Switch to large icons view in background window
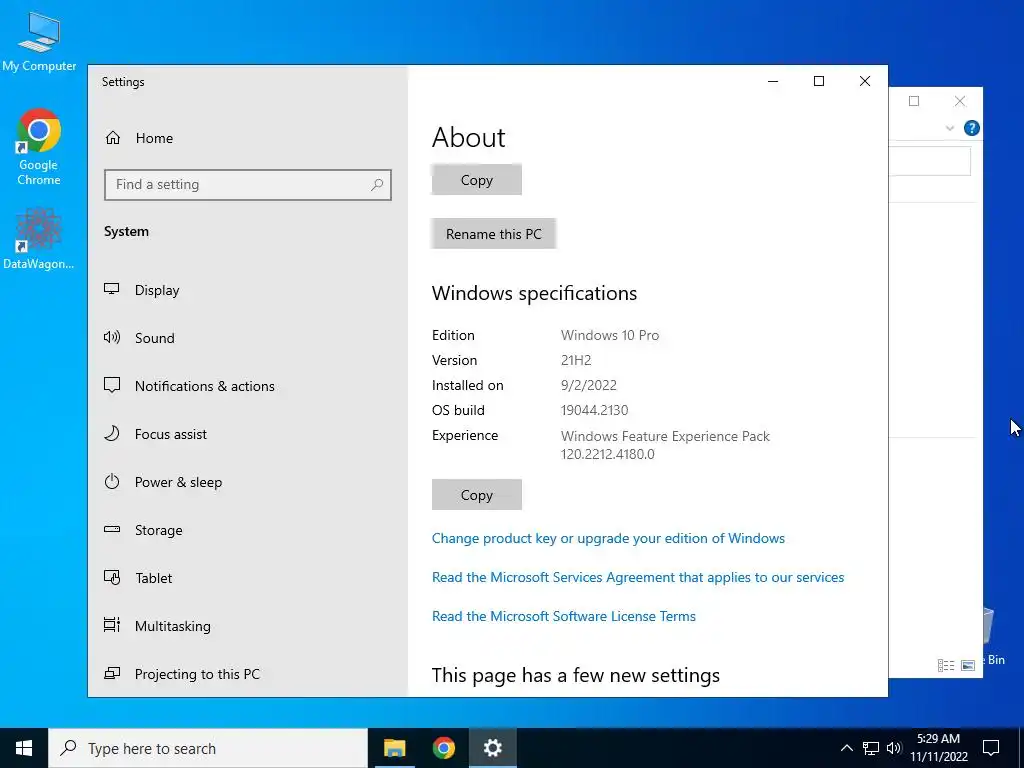This screenshot has height=768, width=1024. (x=968, y=665)
